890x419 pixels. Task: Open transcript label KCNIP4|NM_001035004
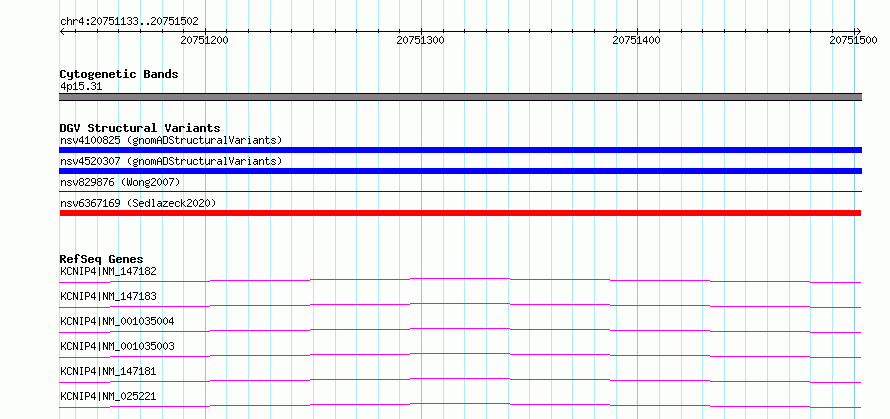click(x=117, y=321)
